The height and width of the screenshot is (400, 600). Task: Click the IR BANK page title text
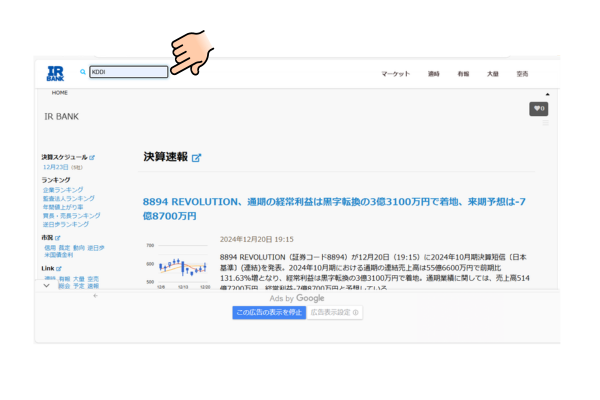click(62, 116)
